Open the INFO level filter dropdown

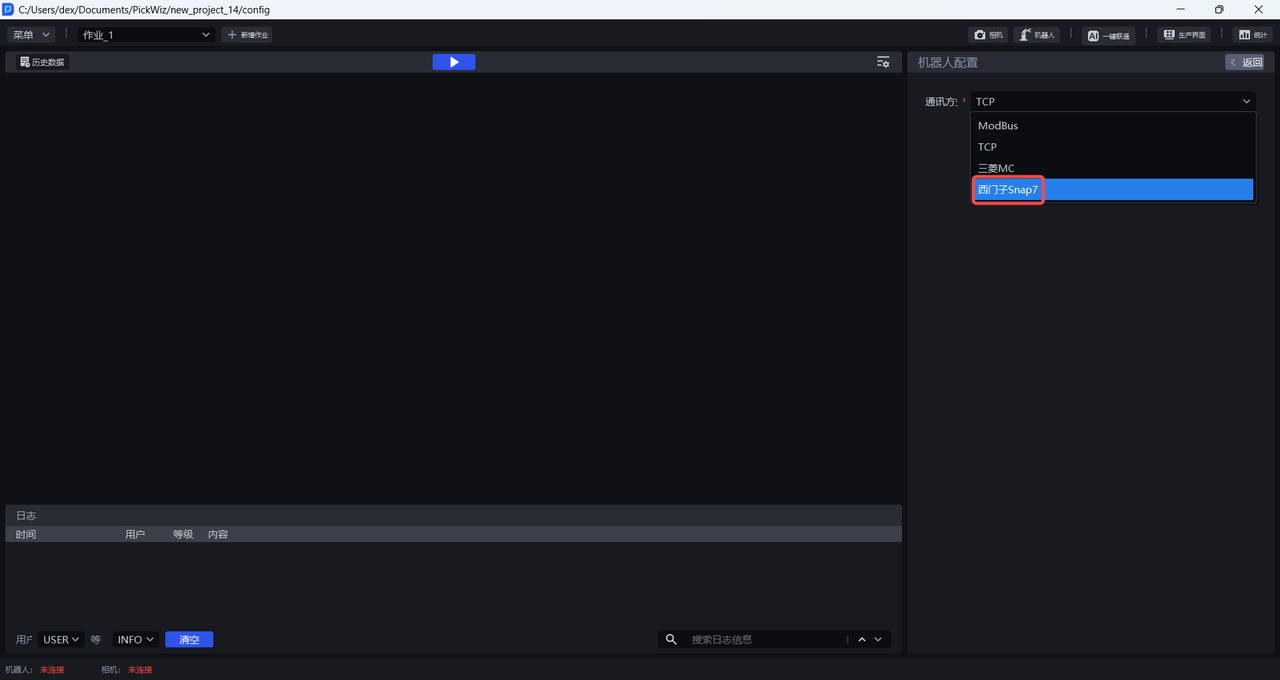[x=136, y=640]
